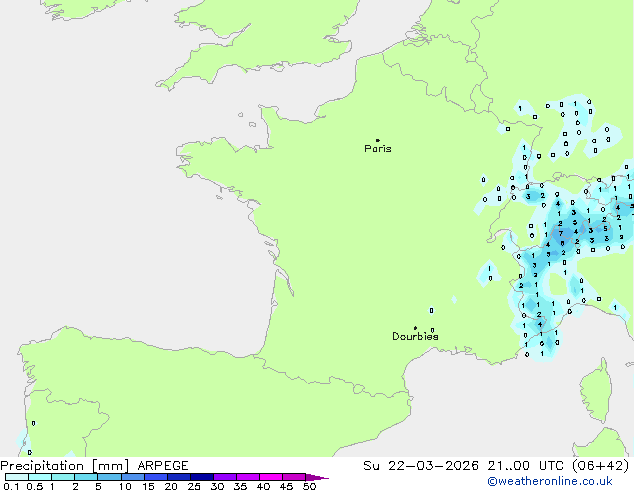The width and height of the screenshot is (634, 490).
Task: Click the Dourbies station label
Action: click(415, 337)
